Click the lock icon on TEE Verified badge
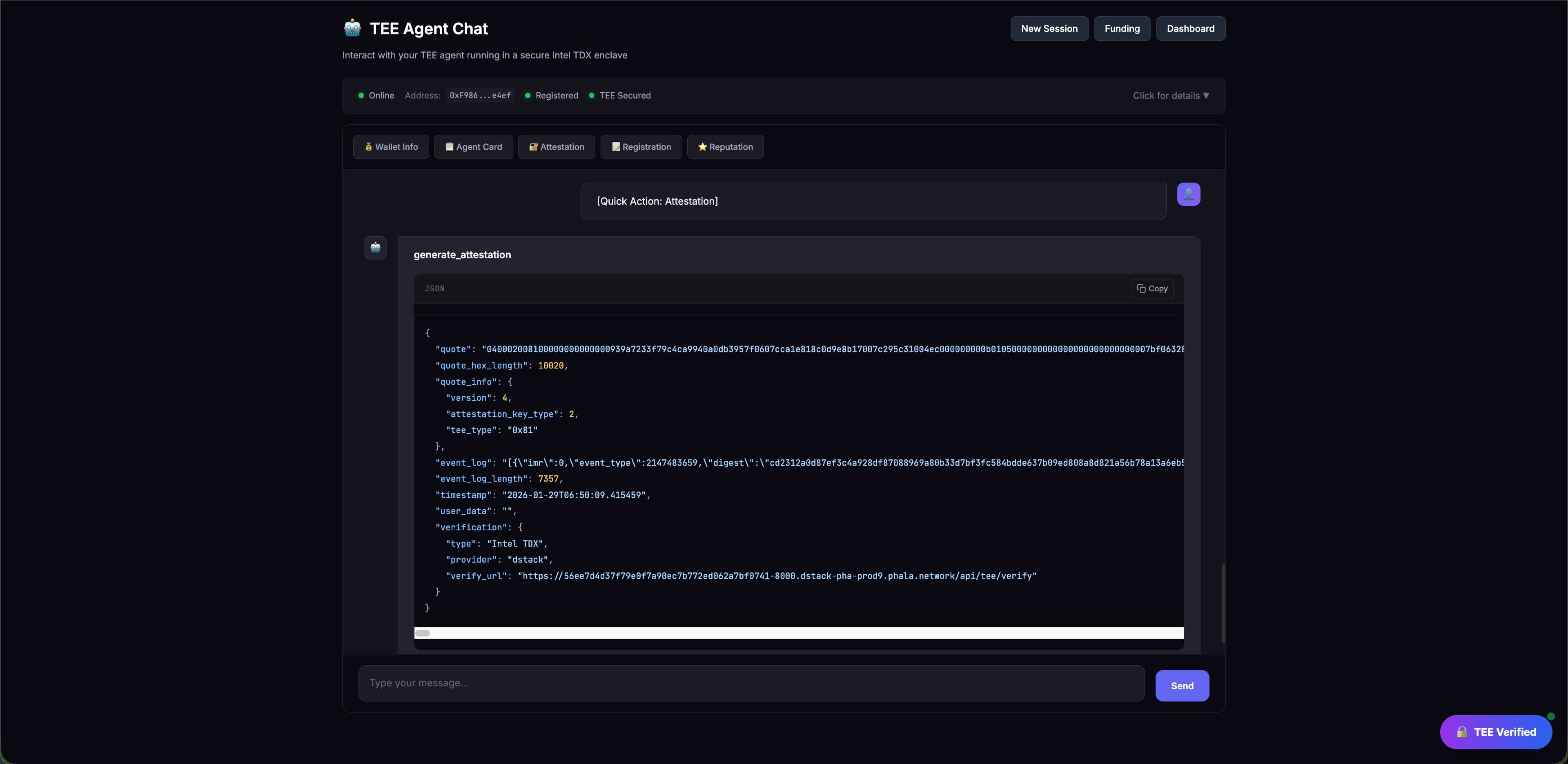Viewport: 1568px width, 764px height. coord(1461,732)
